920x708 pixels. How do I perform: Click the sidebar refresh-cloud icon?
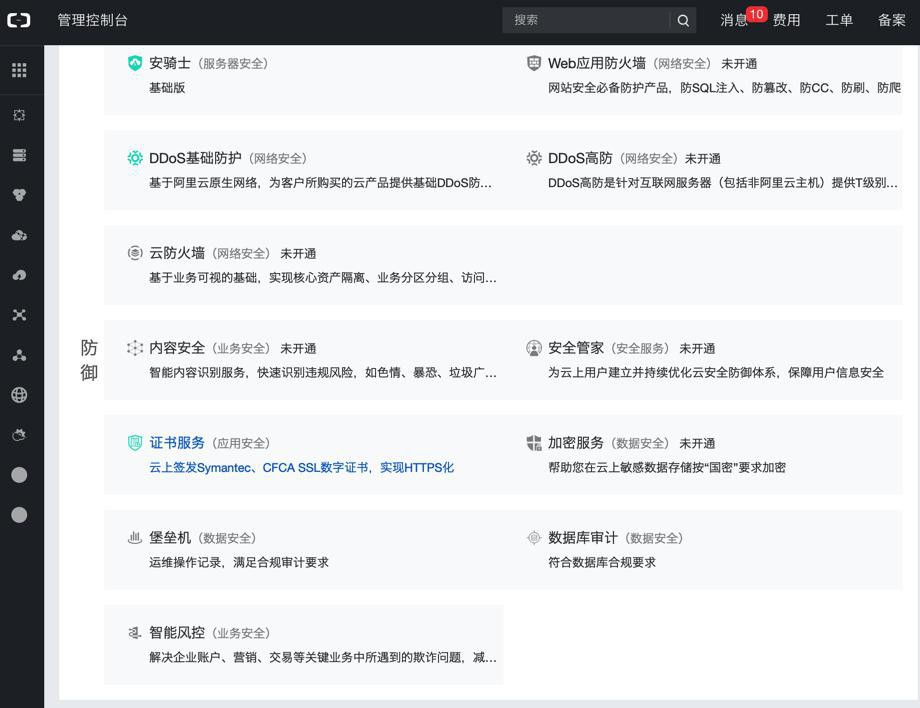19,435
